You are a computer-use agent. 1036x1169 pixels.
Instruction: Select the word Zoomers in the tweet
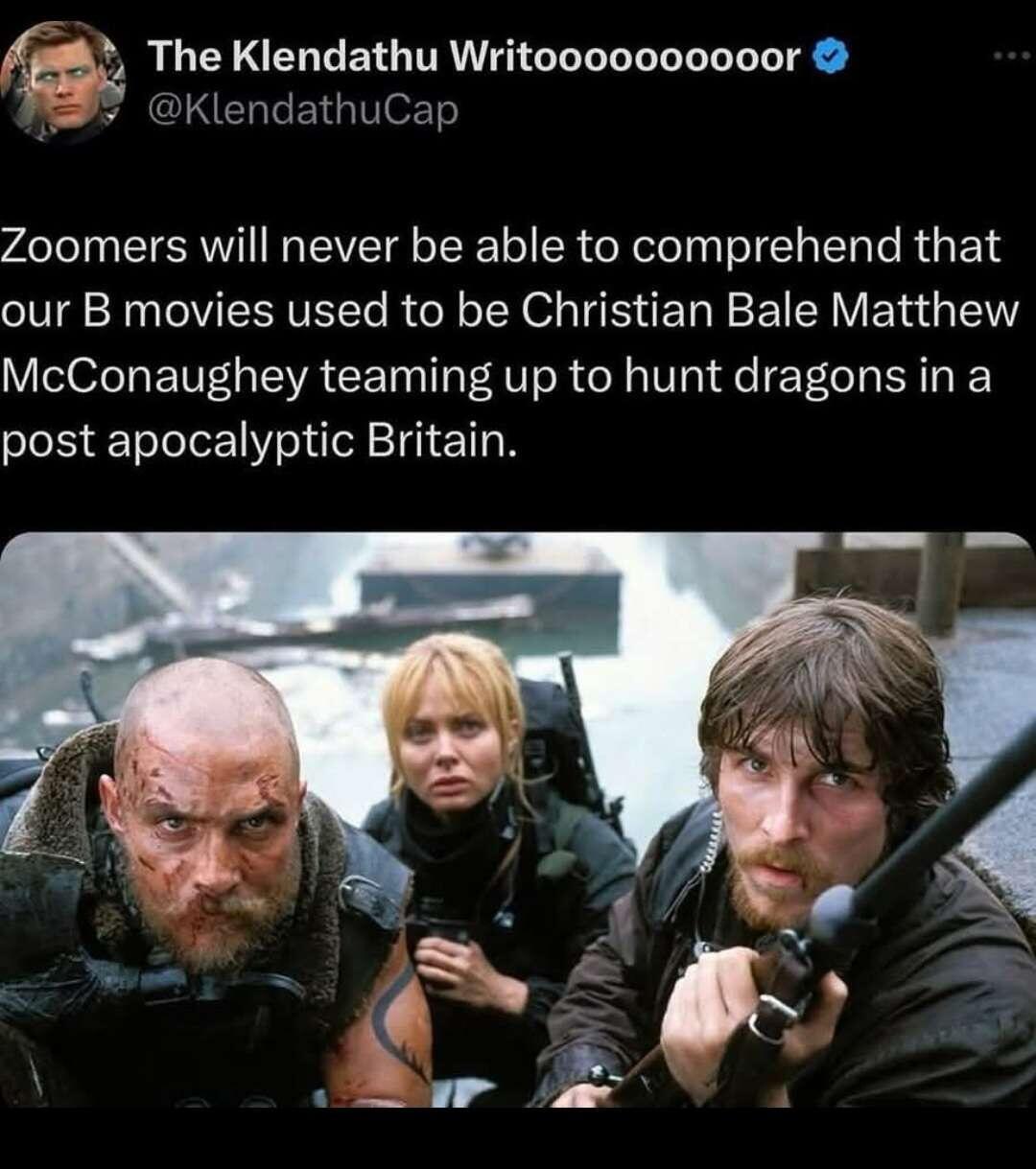95,245
